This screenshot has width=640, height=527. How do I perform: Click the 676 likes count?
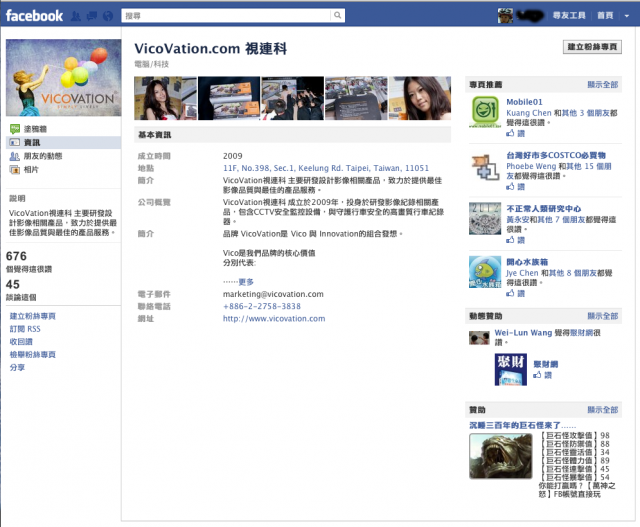pyautogui.click(x=16, y=256)
